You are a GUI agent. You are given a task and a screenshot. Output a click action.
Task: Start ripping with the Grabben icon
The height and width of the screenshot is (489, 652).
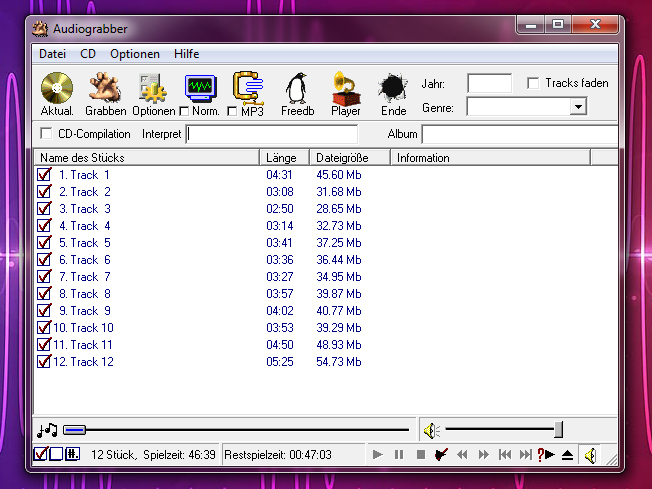click(x=105, y=88)
